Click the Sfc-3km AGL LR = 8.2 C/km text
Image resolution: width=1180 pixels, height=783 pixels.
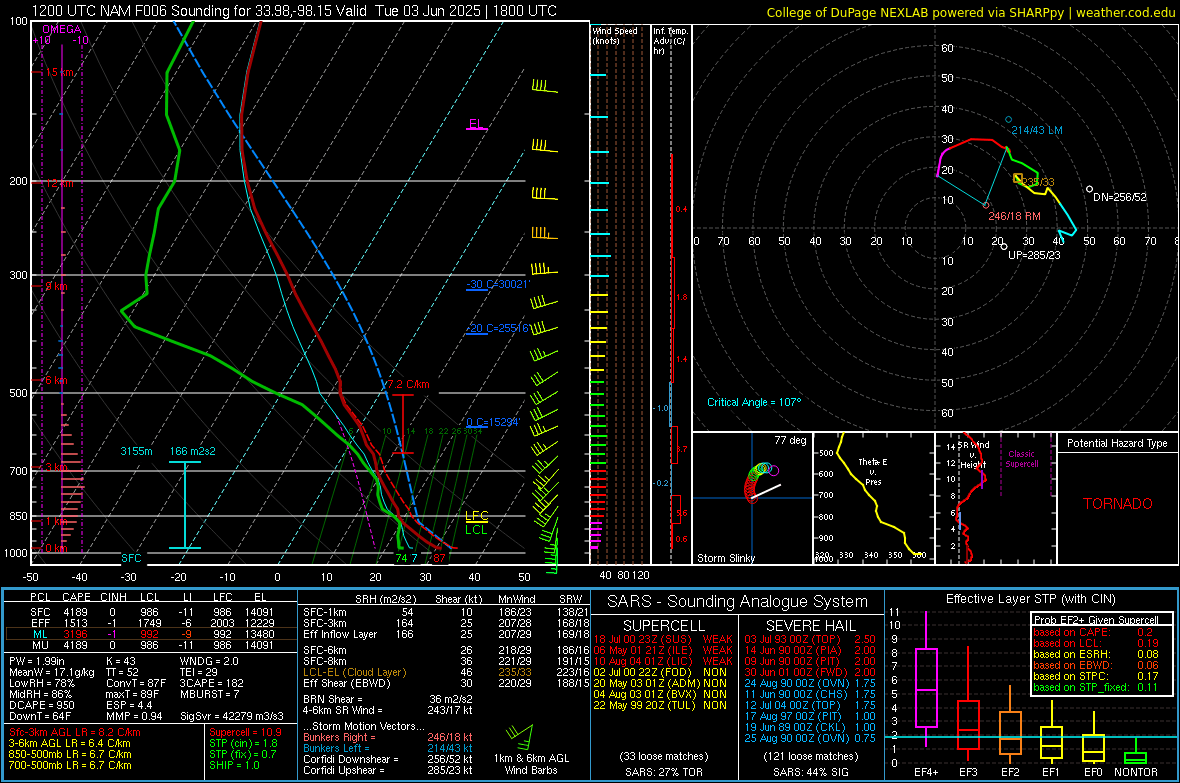(75, 732)
